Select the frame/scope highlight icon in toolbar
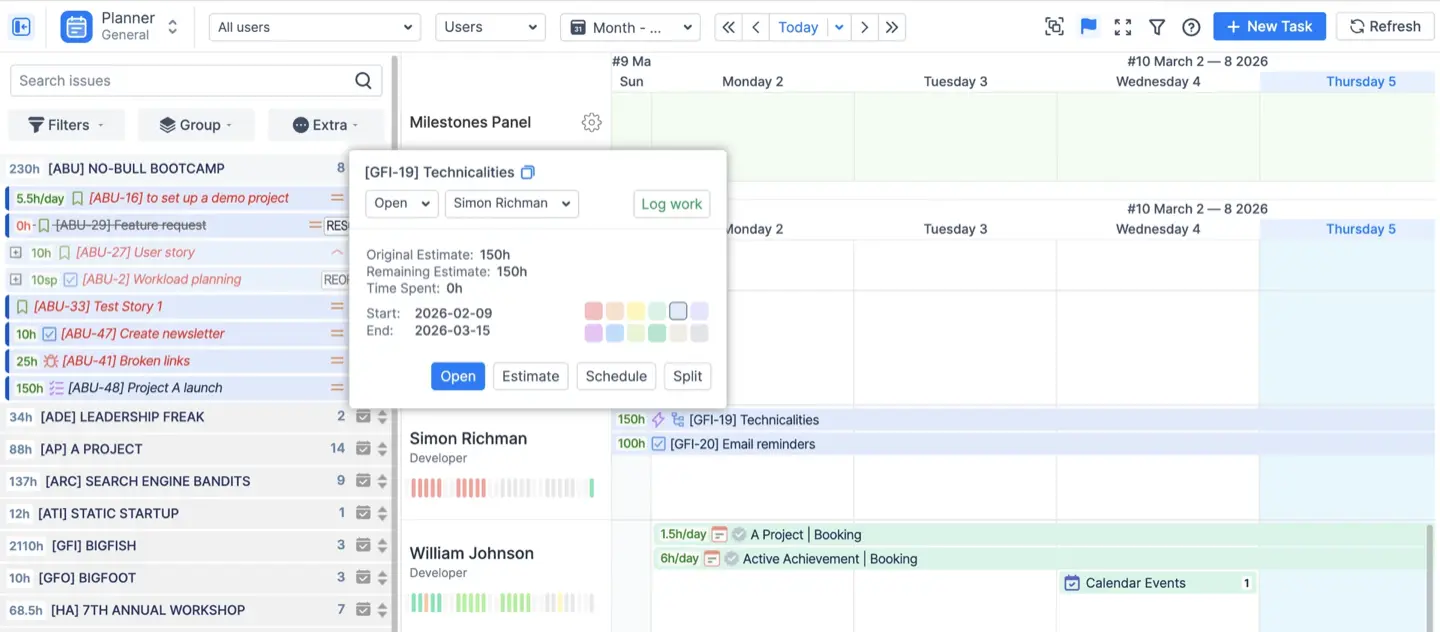The width and height of the screenshot is (1440, 632). [1054, 27]
